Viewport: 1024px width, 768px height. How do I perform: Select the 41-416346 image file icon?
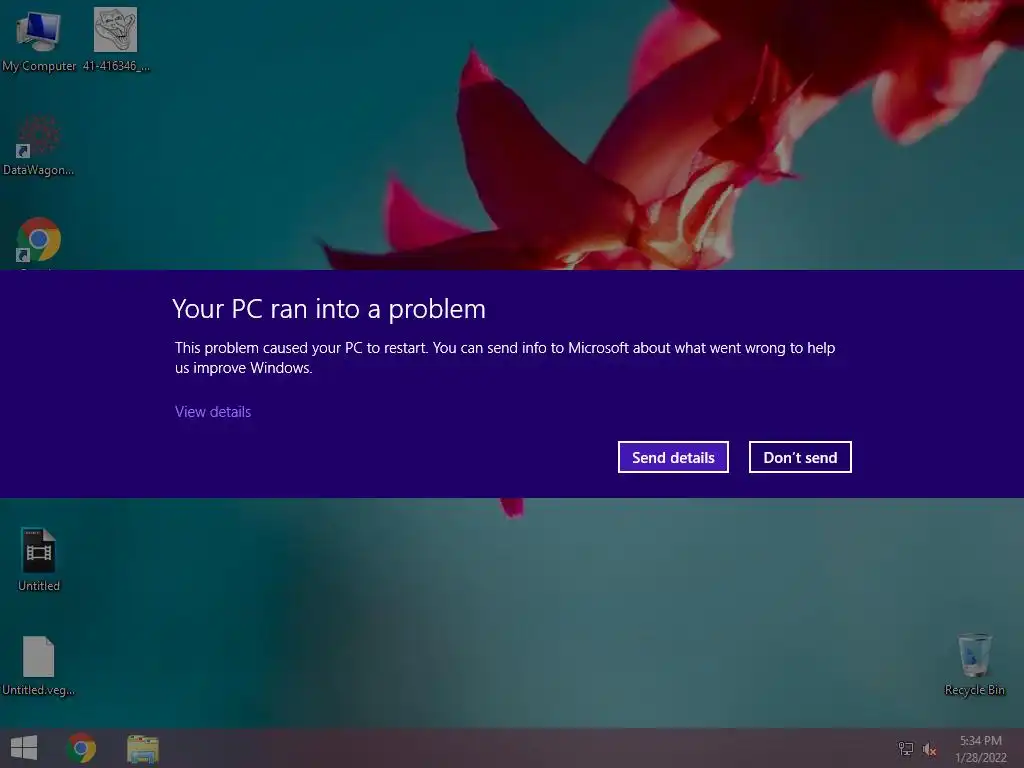pos(116,40)
